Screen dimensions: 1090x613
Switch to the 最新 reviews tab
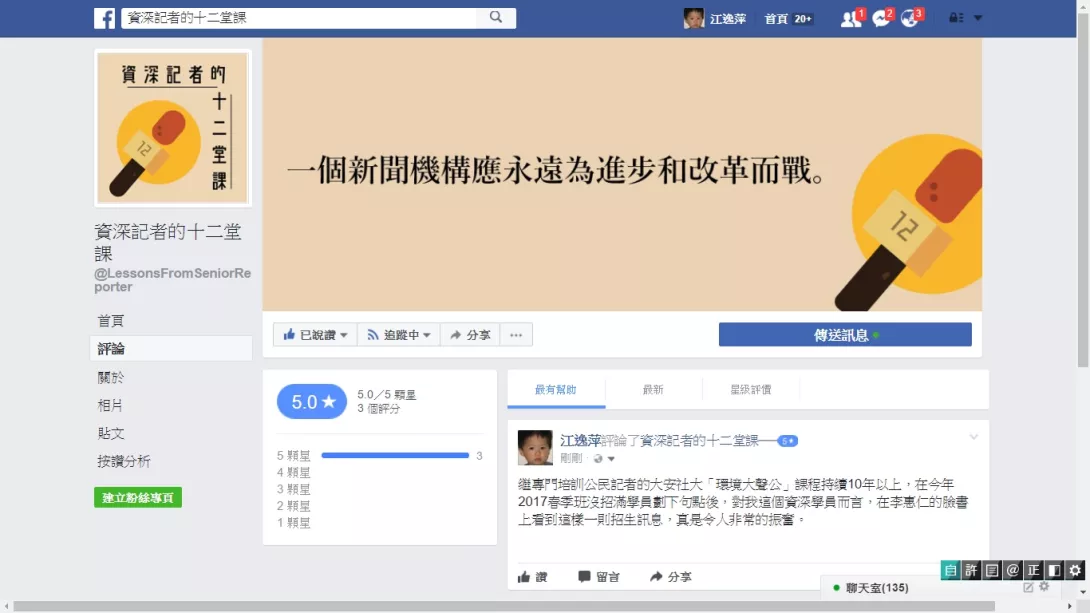coord(653,390)
